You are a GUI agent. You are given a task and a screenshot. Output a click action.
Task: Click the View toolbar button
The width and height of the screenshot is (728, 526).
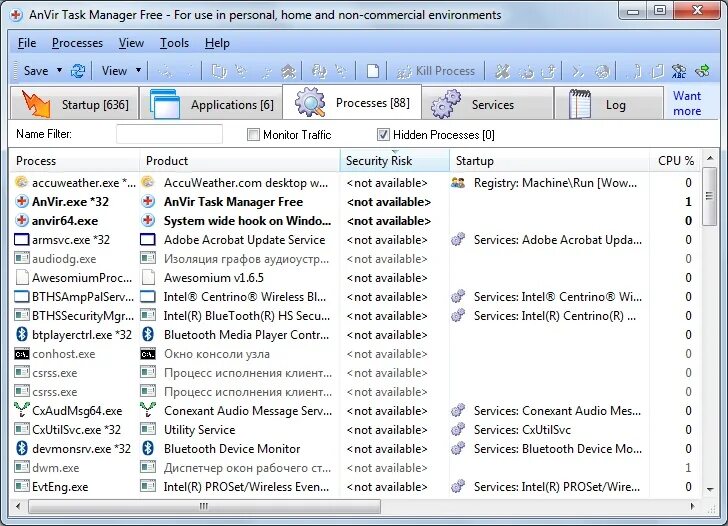click(x=114, y=71)
